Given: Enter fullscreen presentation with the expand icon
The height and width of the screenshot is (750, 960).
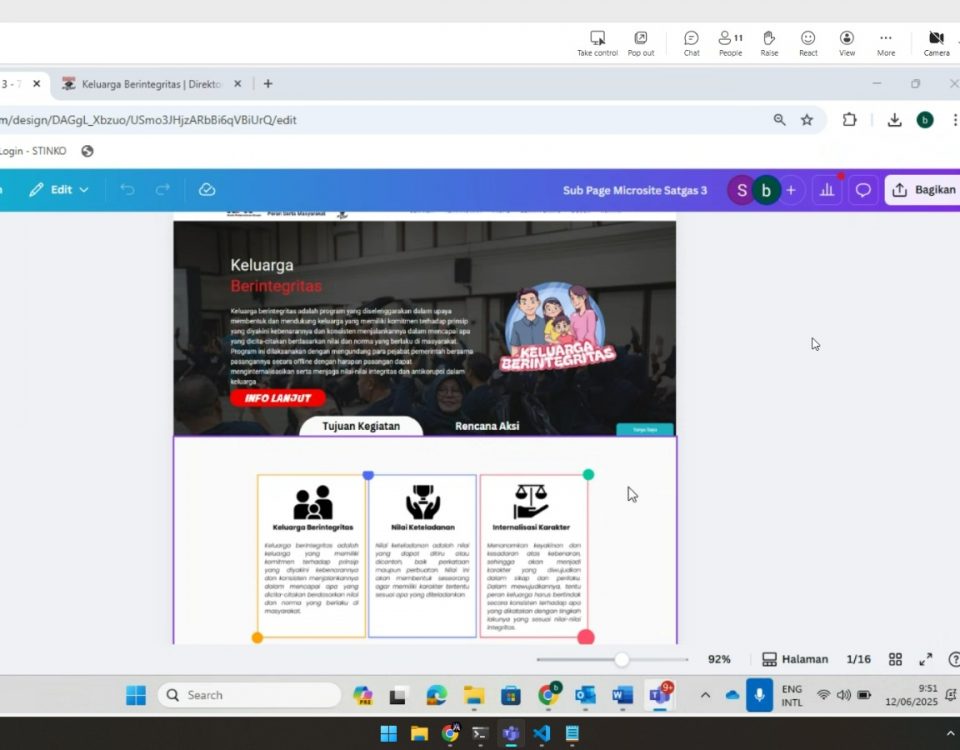Looking at the screenshot, I should (926, 659).
